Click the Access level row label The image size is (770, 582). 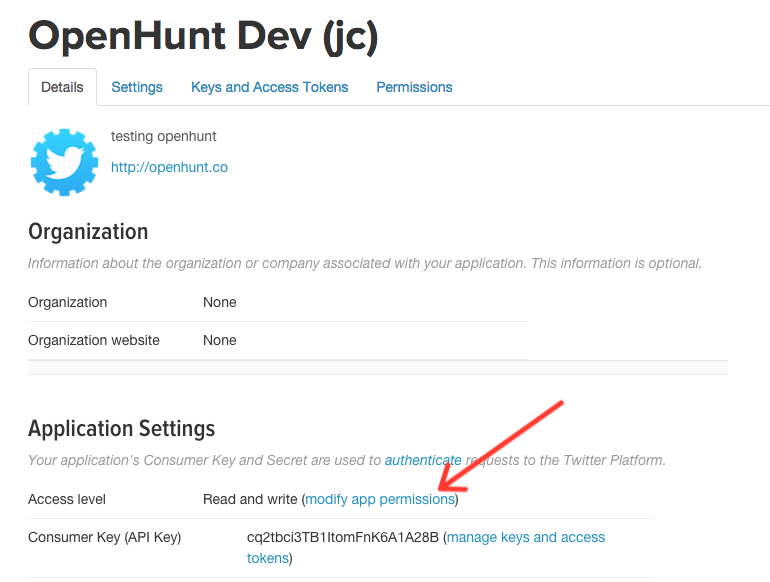click(67, 499)
